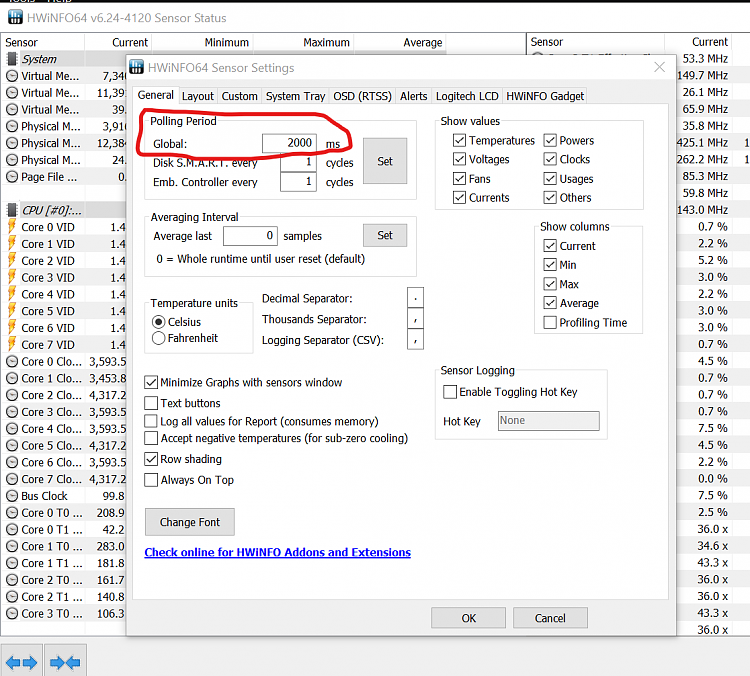This screenshot has width=750, height=676.
Task: Click the Change Font button
Action: [190, 522]
